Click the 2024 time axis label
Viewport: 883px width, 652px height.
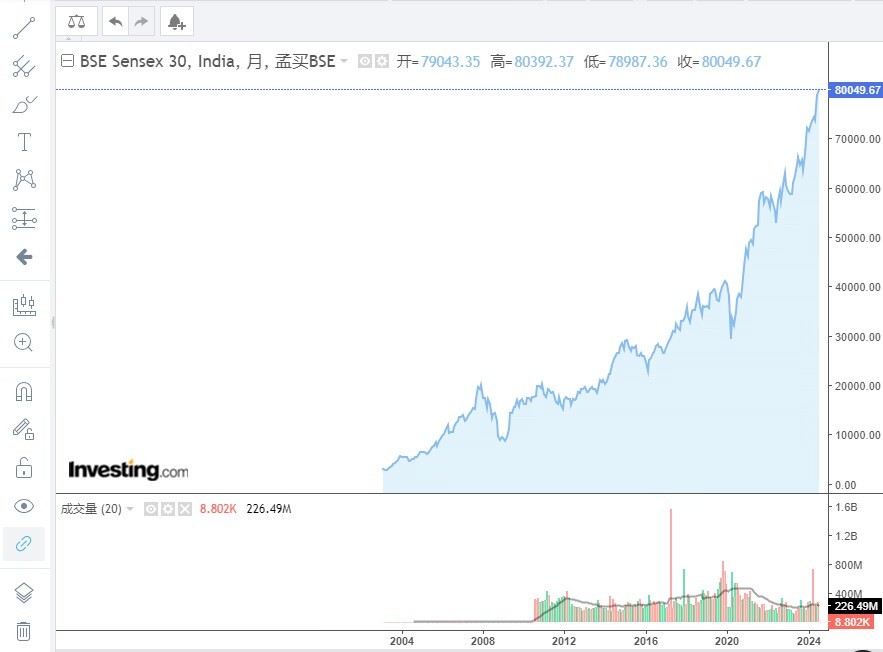[x=808, y=641]
